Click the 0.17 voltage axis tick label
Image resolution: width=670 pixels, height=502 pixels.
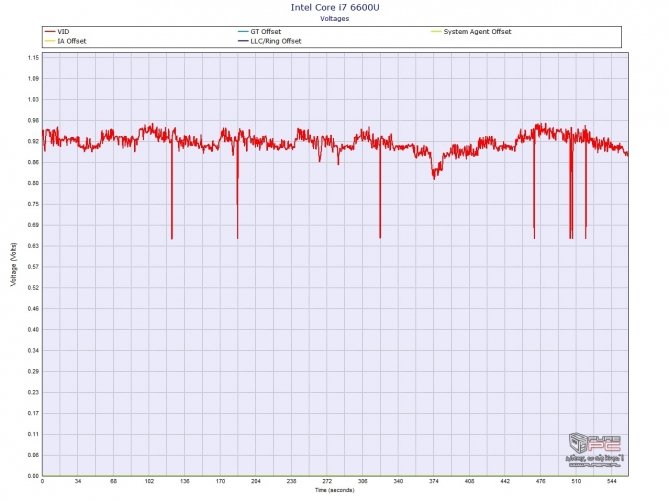pos(33,414)
